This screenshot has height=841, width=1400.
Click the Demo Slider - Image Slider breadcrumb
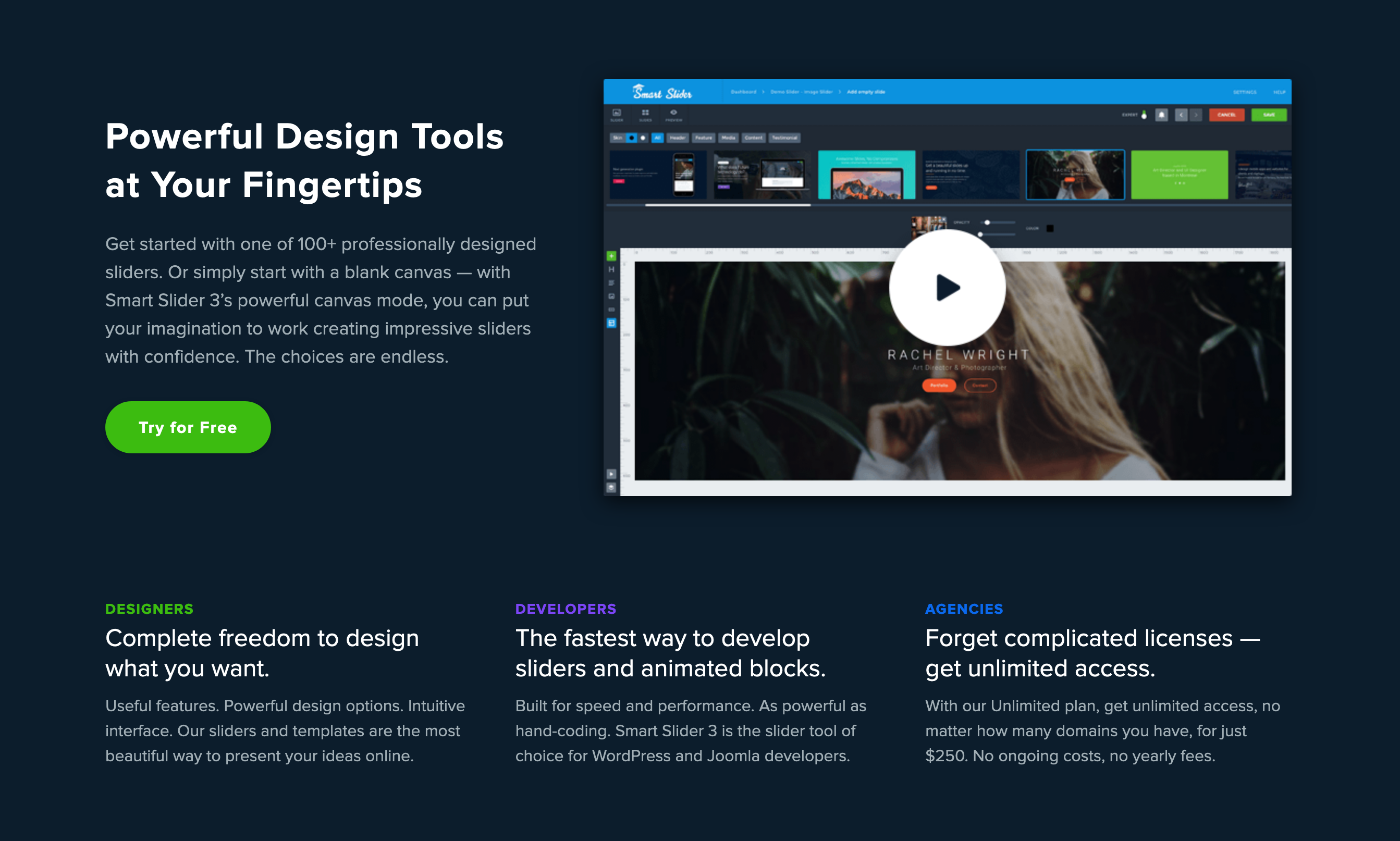pyautogui.click(x=802, y=92)
